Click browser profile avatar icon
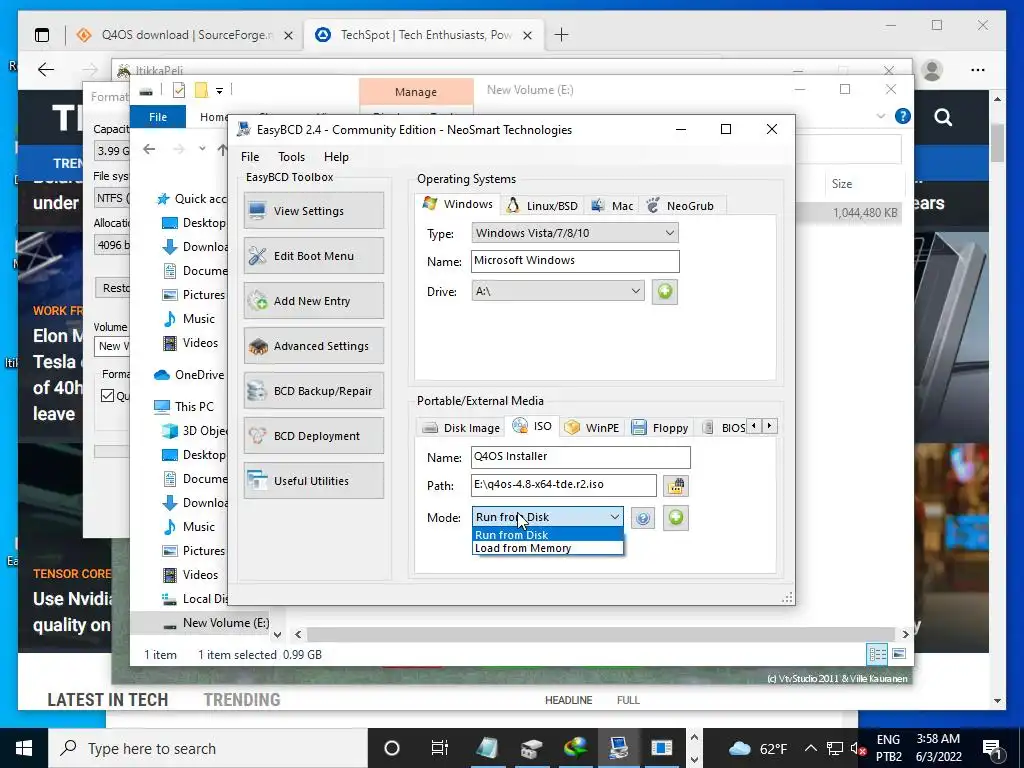The image size is (1024, 768). 932,70
